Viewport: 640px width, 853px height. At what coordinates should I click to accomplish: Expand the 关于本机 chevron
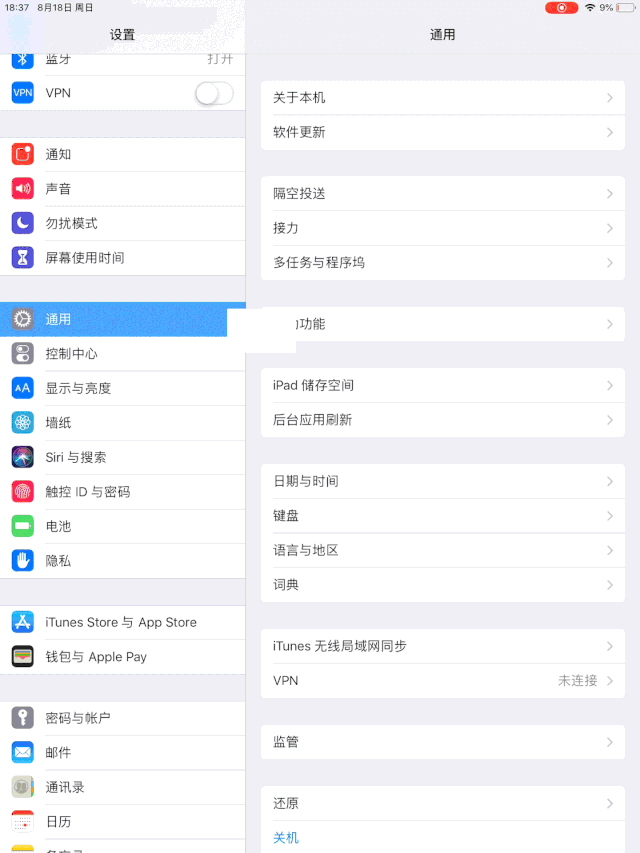(x=610, y=98)
